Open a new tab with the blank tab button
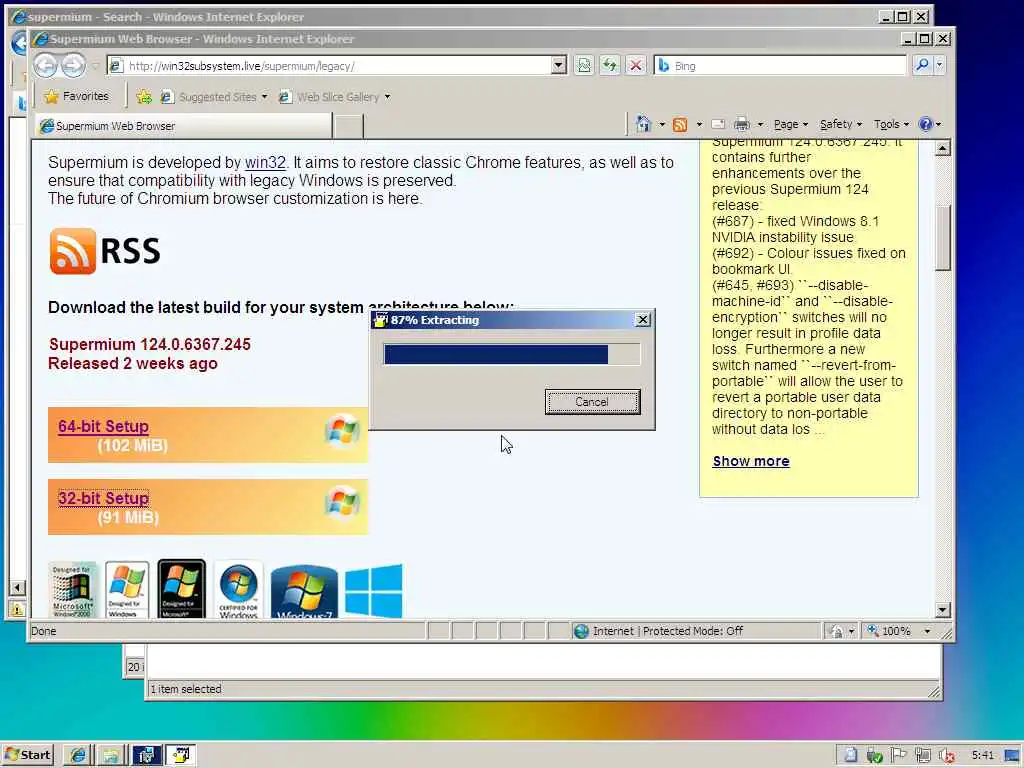The width and height of the screenshot is (1024, 768). coord(349,126)
